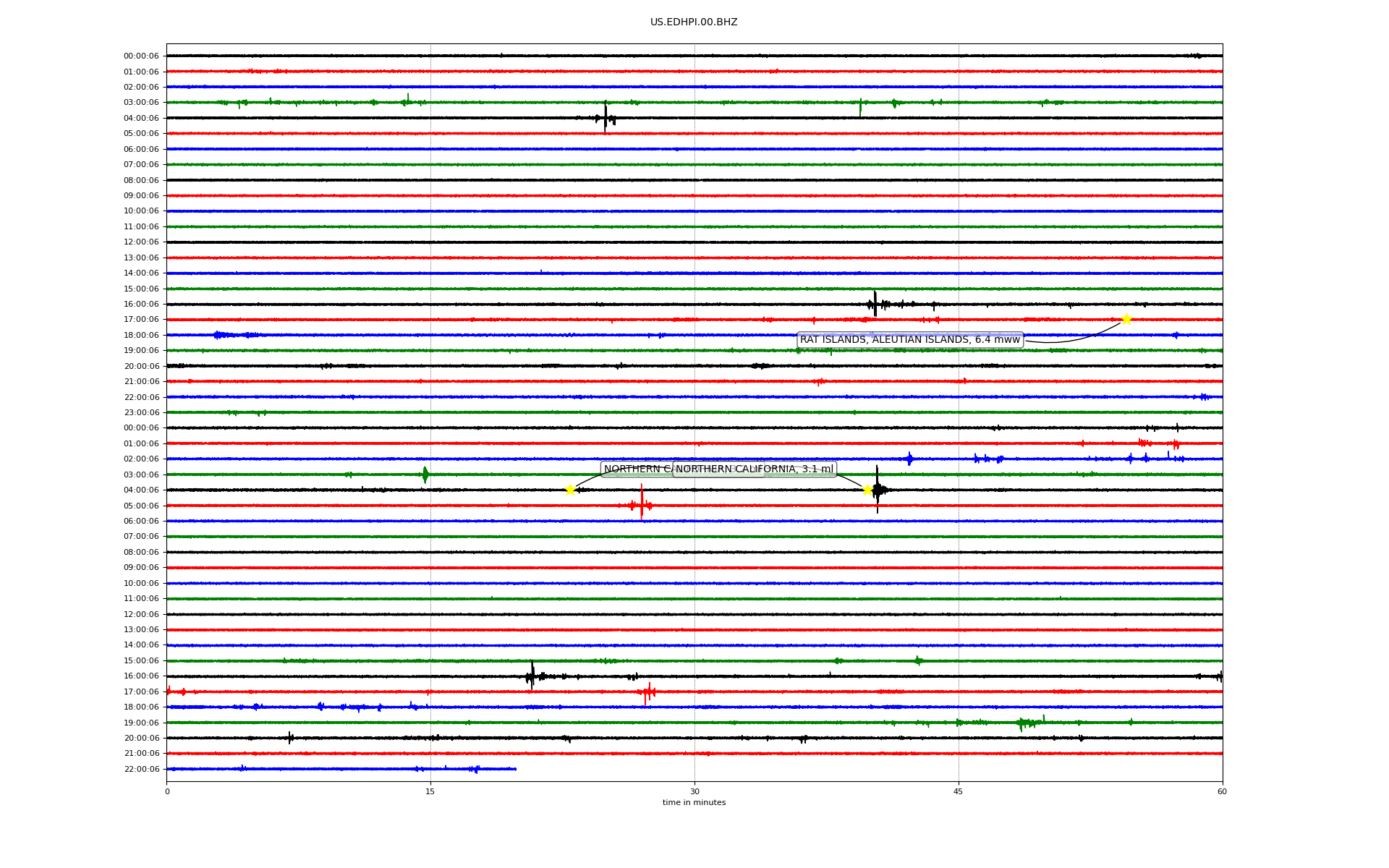Click the green burst on the 03:00:06 trace near minute 15
The width and height of the screenshot is (1389, 868).
425,475
